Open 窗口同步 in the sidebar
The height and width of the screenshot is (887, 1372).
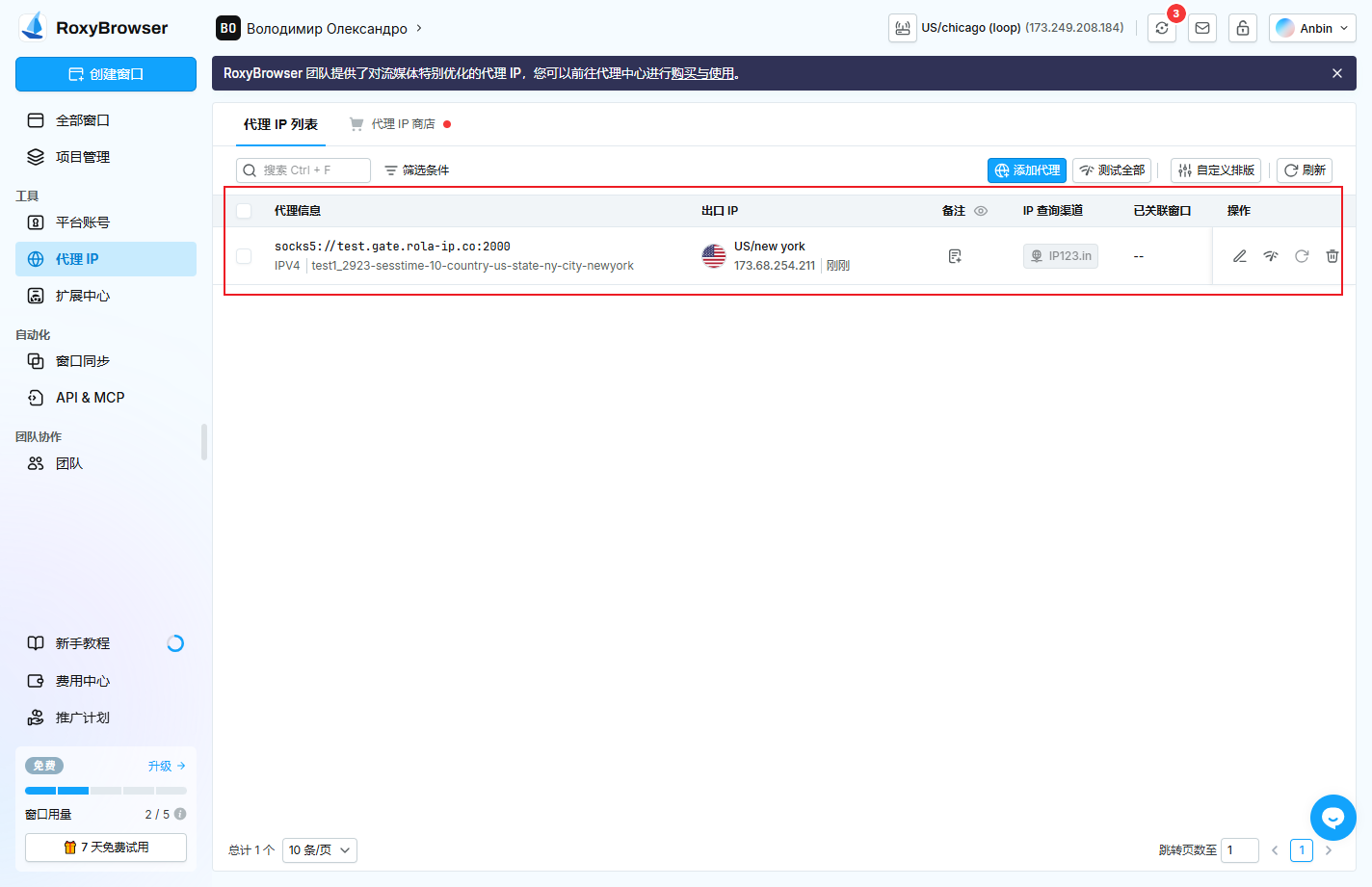pos(83,361)
